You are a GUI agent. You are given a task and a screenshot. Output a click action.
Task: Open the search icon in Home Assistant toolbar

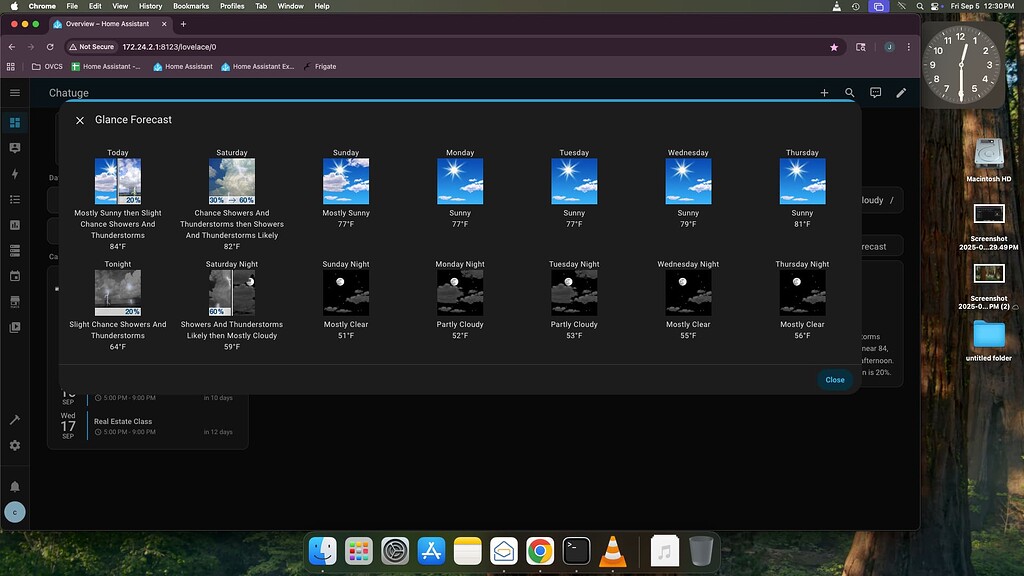[x=849, y=92]
